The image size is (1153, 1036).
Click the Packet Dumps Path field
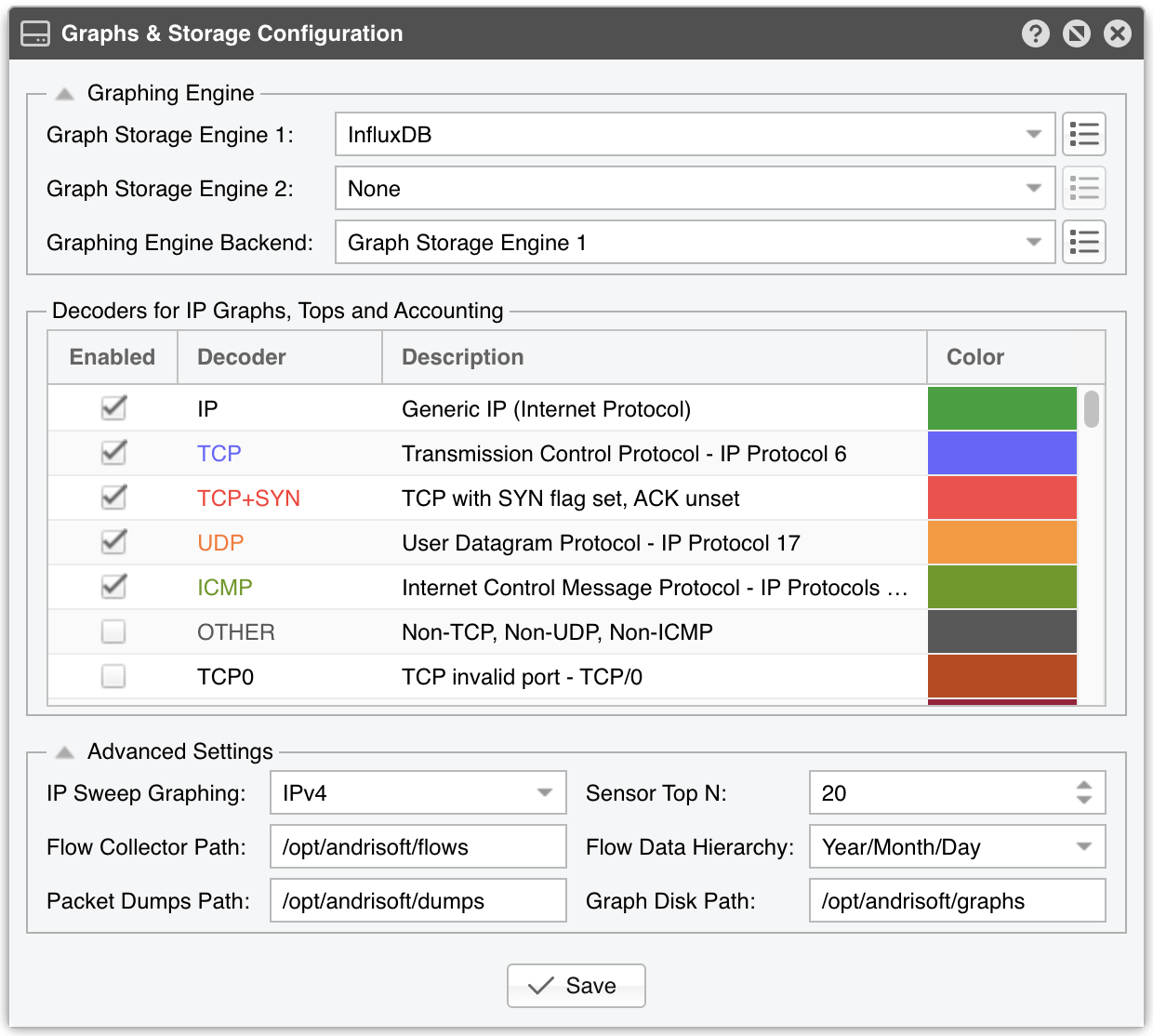[417, 901]
